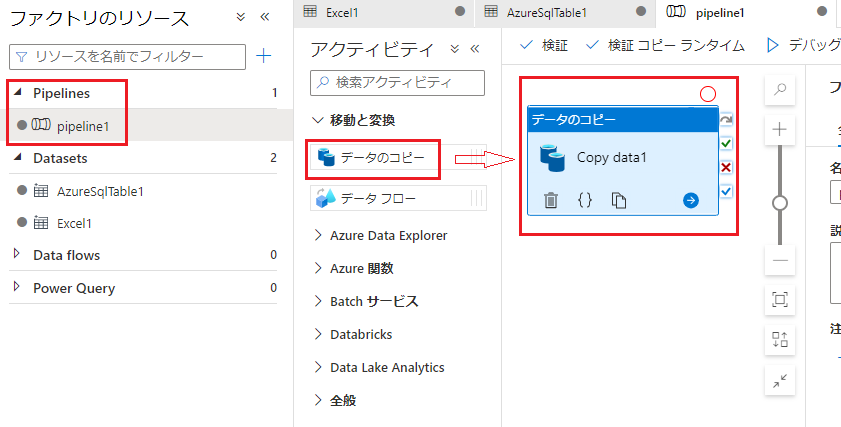Viewport: 841px width, 427px height.
Task: Select the green success condition on Copy data1
Action: [x=726, y=144]
